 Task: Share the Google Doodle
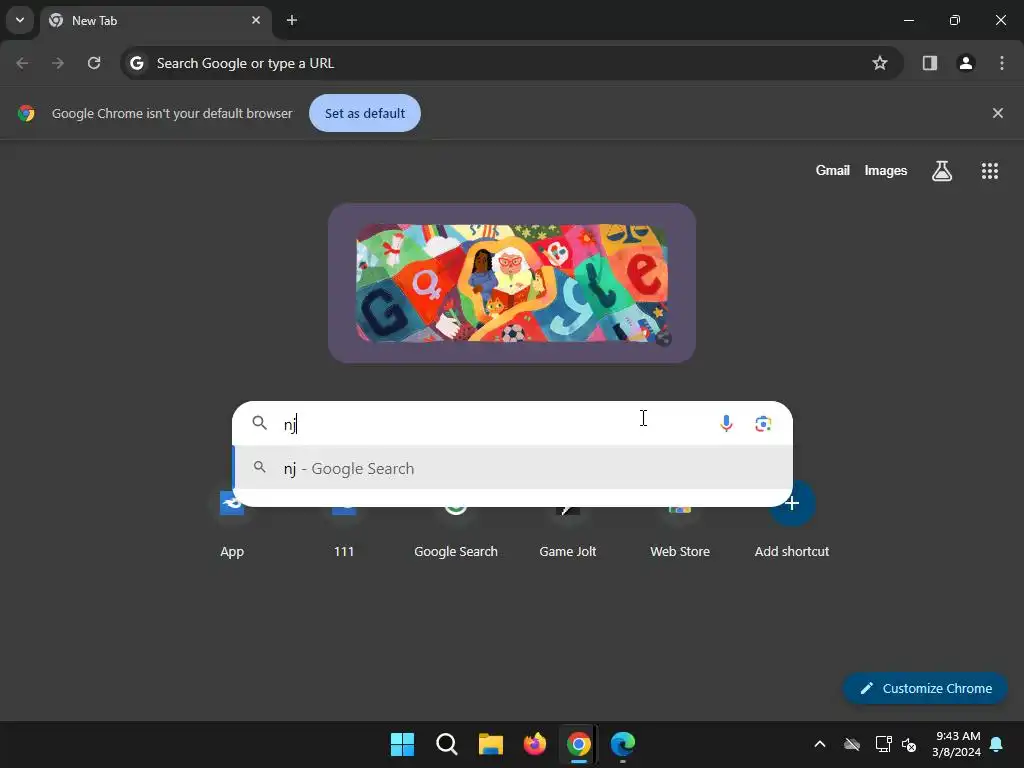[664, 338]
